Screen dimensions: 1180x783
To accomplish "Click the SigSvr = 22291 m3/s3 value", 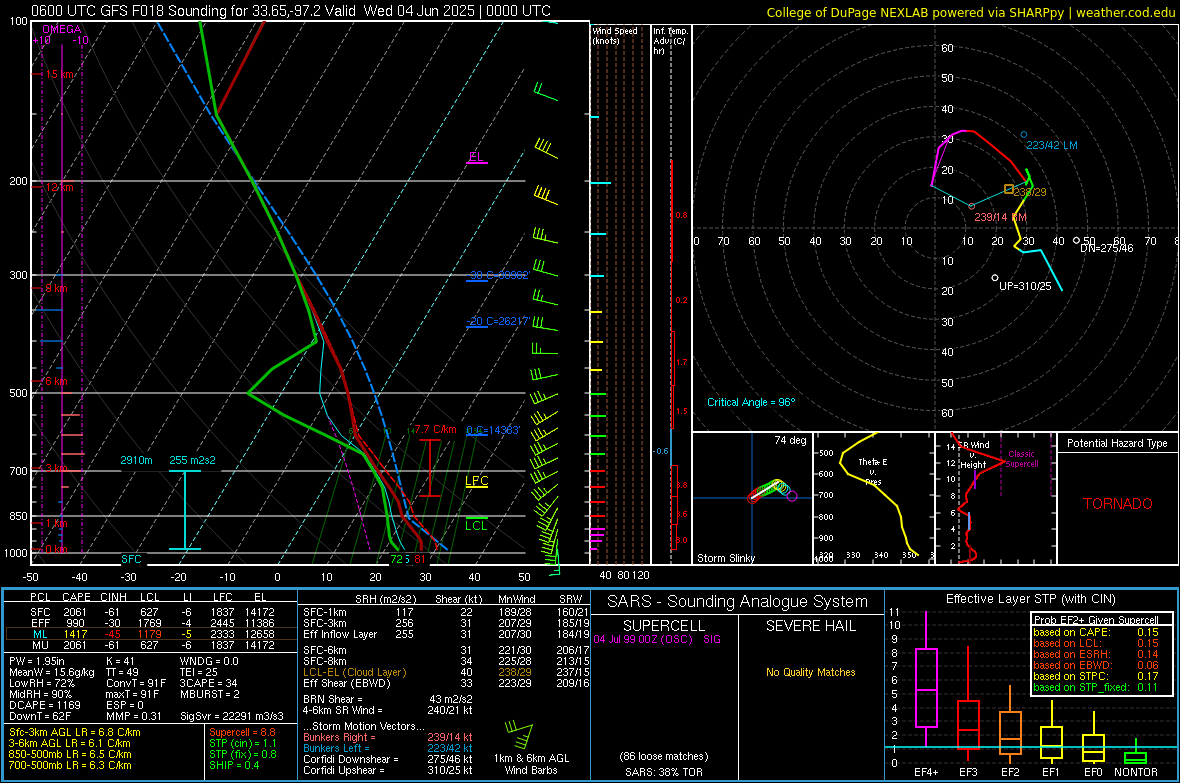I will (x=232, y=717).
